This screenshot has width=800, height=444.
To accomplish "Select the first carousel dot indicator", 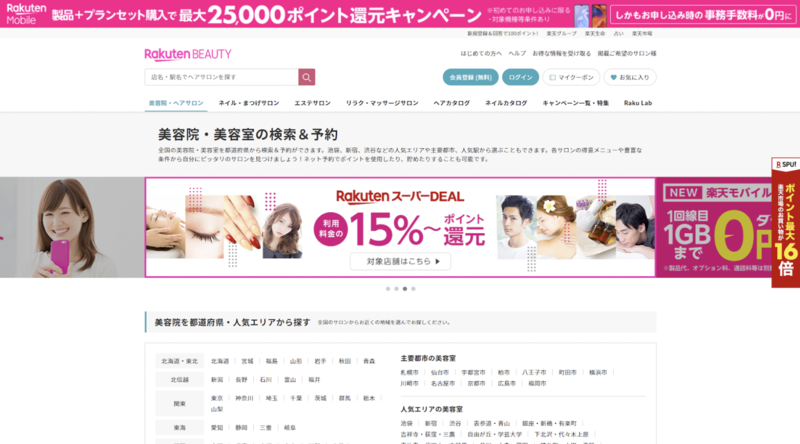I will tap(388, 289).
